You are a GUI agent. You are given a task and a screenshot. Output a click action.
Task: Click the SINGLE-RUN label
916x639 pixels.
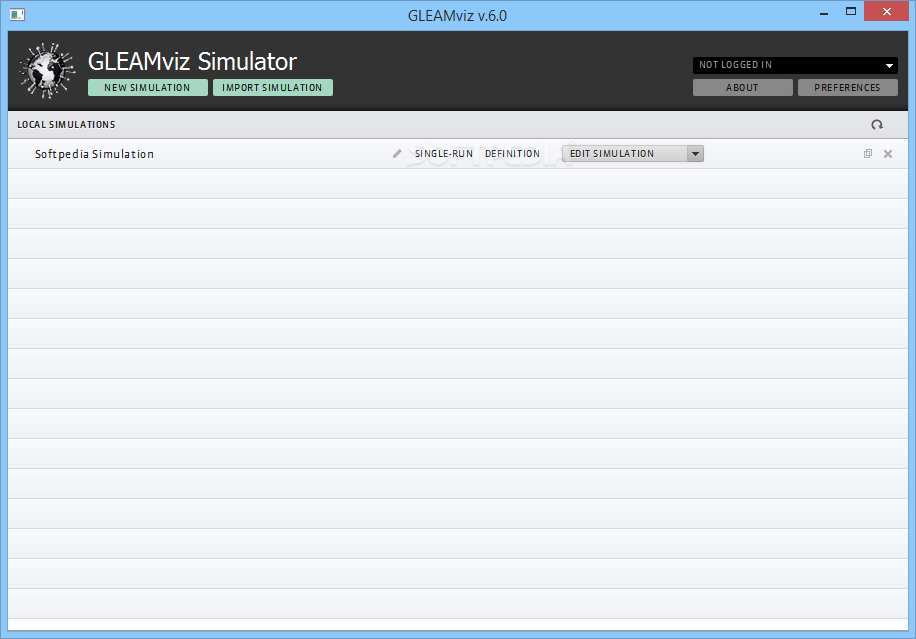coord(443,154)
